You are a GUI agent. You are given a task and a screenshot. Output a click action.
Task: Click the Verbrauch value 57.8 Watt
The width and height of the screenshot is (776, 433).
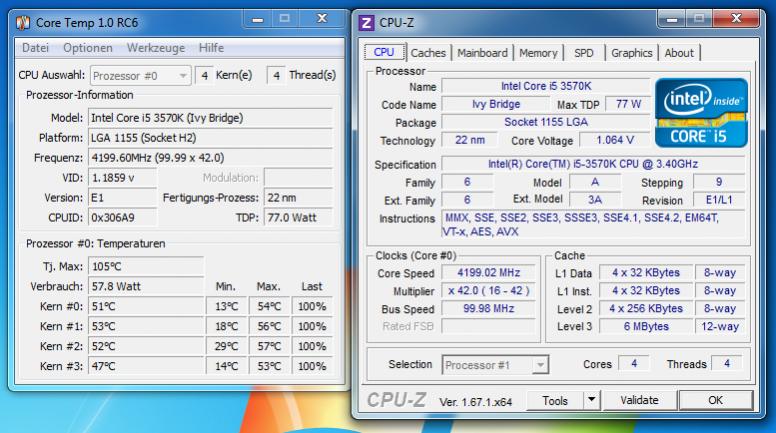click(146, 287)
